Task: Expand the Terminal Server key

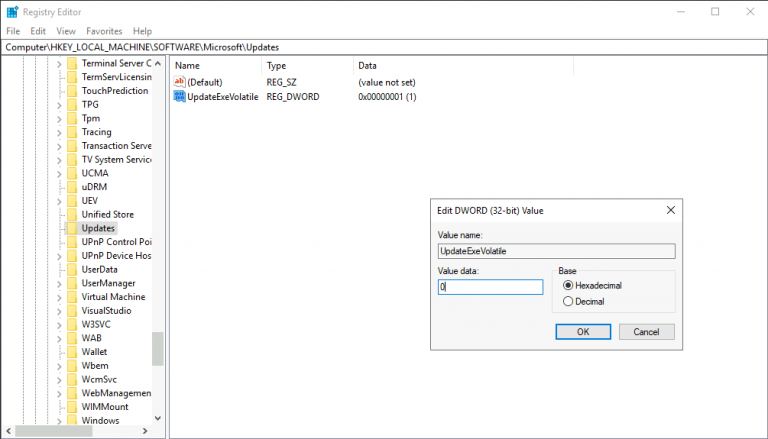Action: point(59,64)
